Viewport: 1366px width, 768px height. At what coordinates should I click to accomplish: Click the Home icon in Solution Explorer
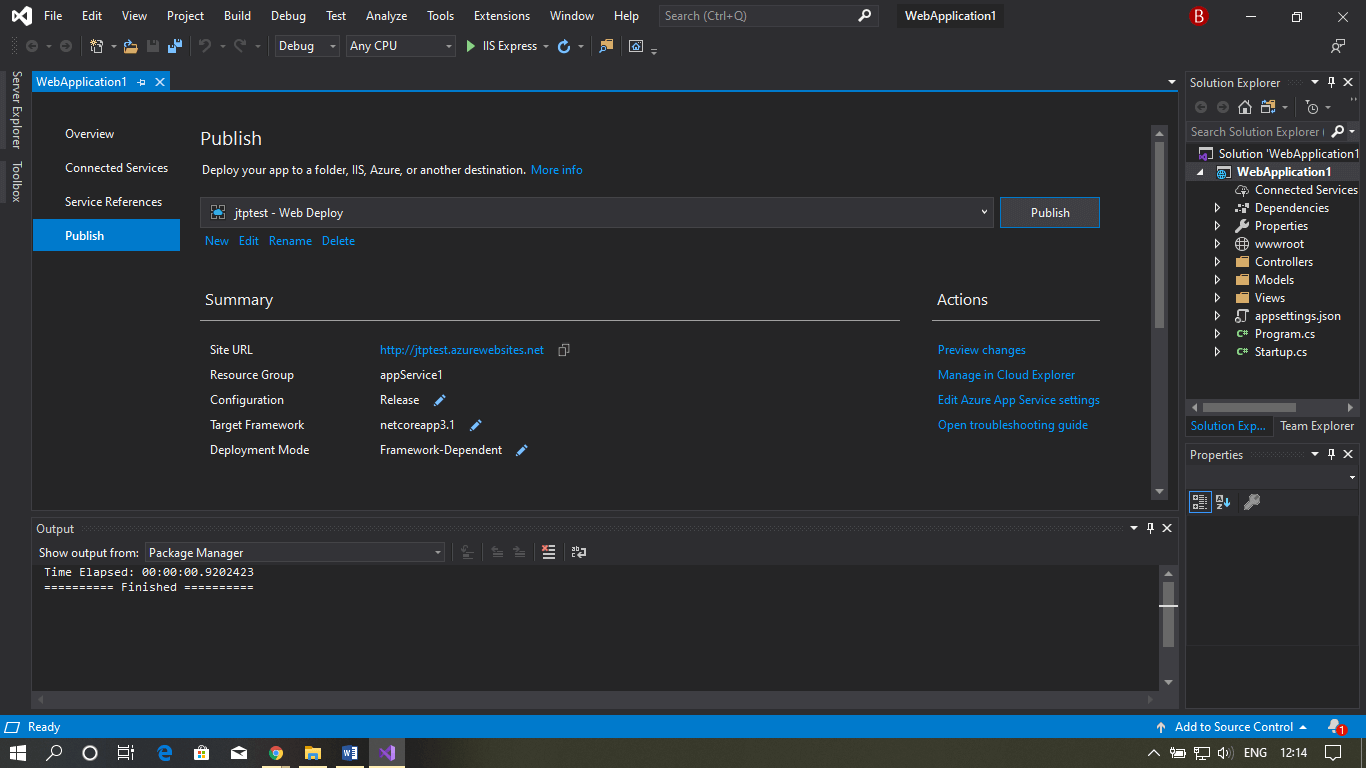pyautogui.click(x=1246, y=107)
